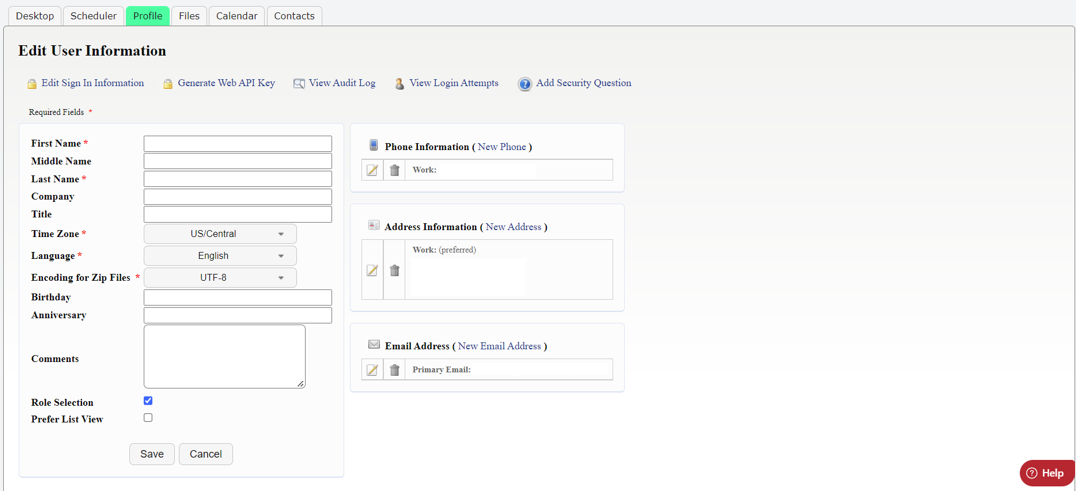Delete the Work phone entry with the trash icon
This screenshot has height=491, width=1076.
394,170
